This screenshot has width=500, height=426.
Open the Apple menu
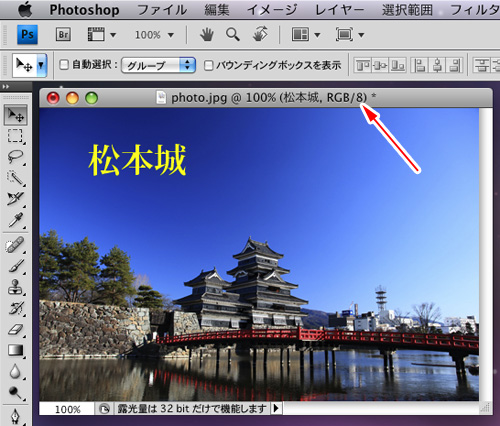coord(25,10)
